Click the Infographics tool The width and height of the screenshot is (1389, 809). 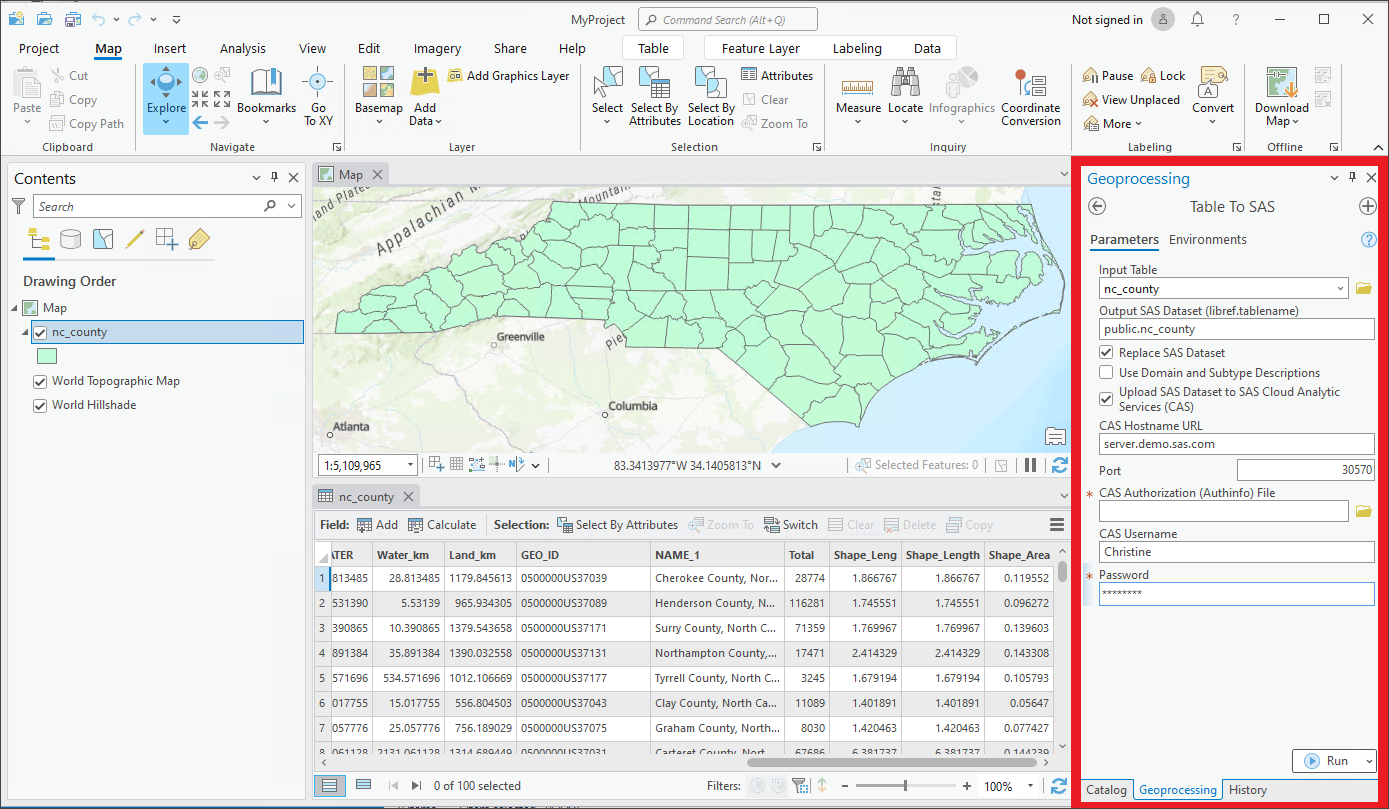point(961,90)
